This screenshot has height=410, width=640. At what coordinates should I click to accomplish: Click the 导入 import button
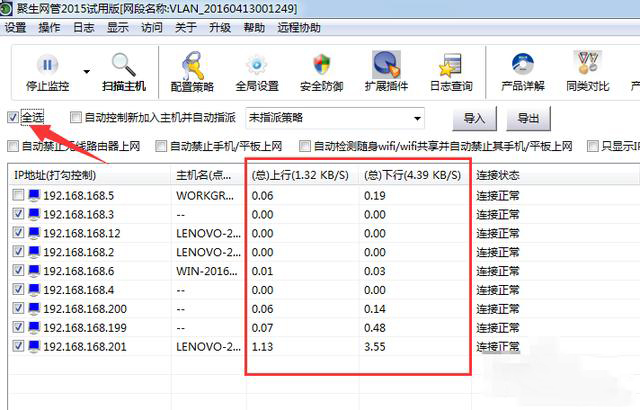click(474, 119)
